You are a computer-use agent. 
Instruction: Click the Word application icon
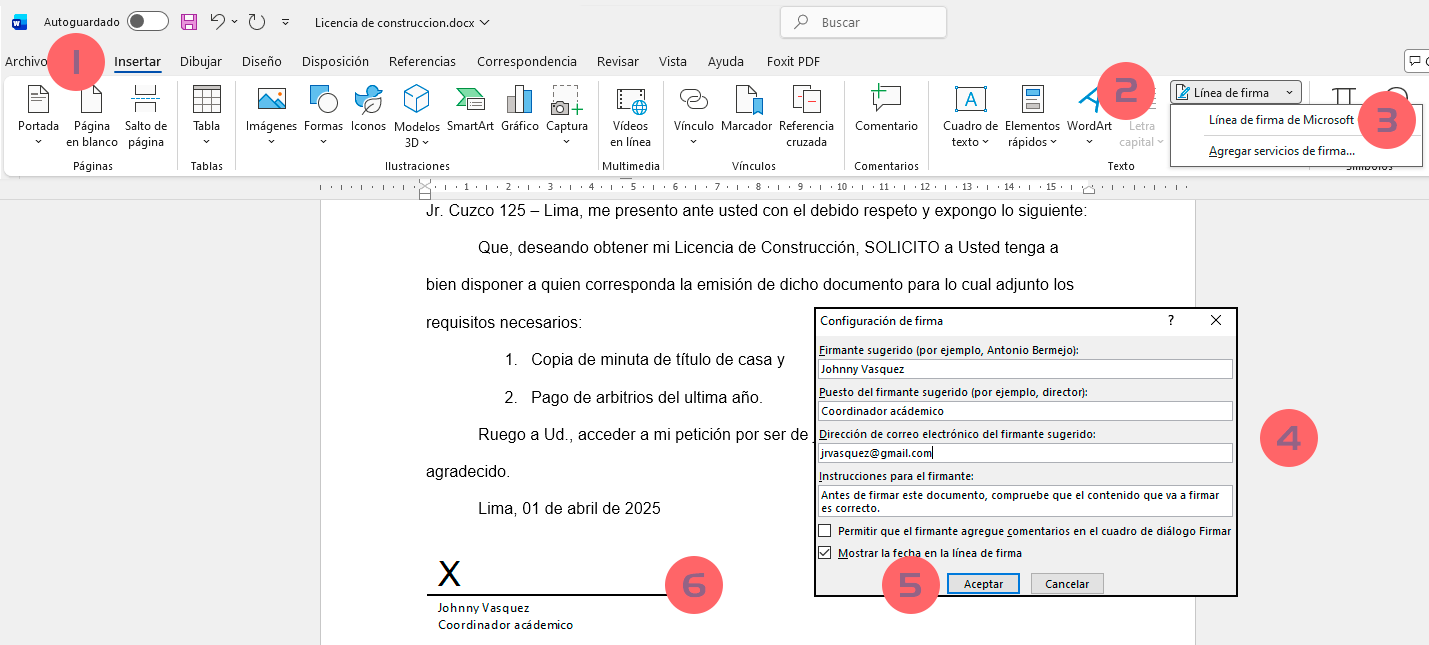click(x=20, y=21)
